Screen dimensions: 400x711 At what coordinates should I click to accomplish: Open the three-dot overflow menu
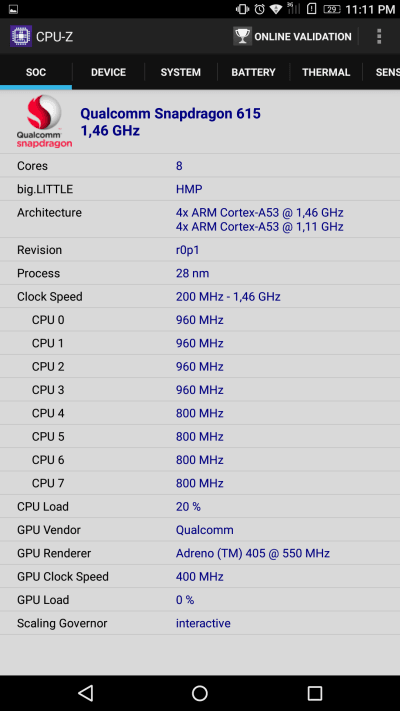click(379, 36)
